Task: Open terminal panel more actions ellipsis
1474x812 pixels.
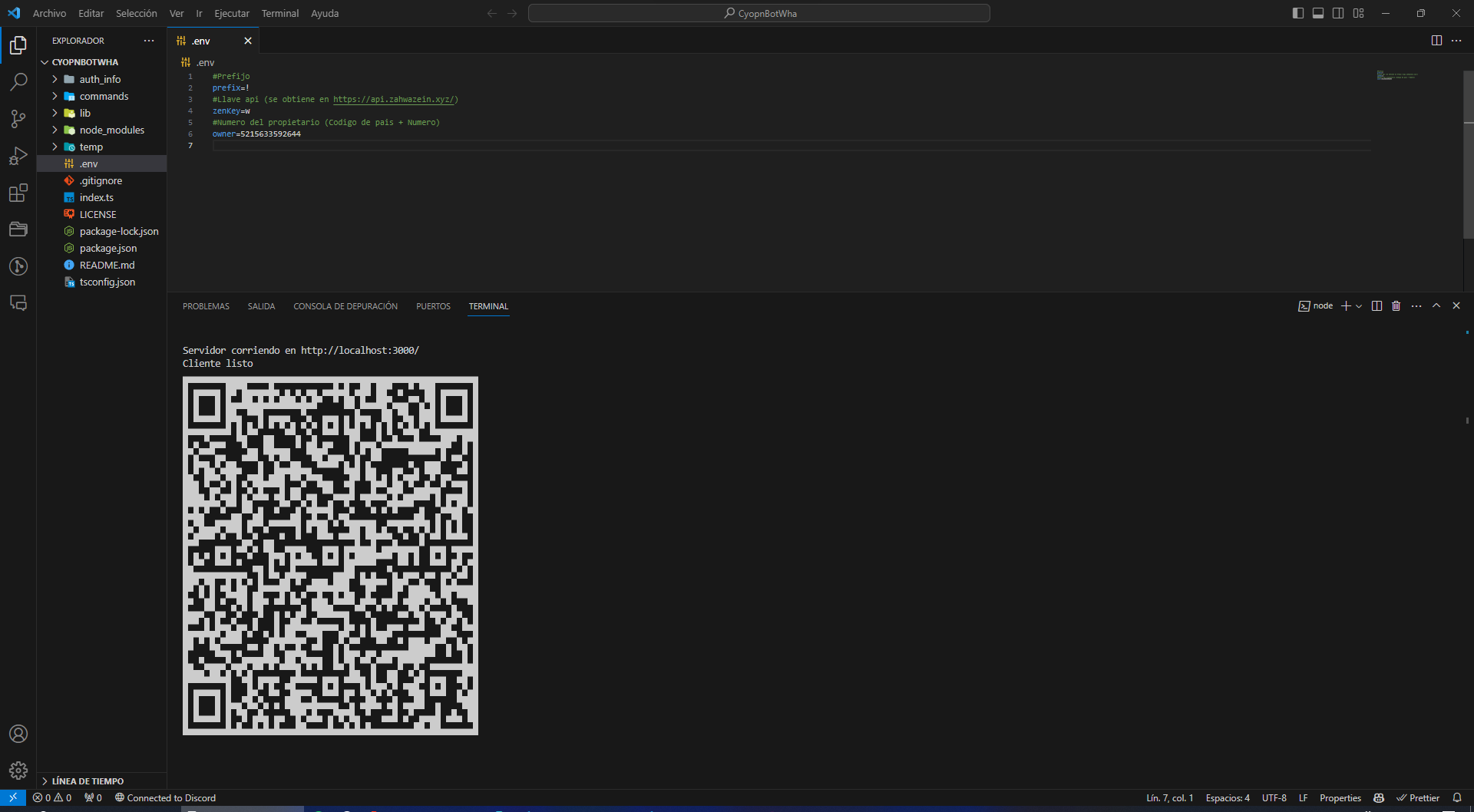Action: tap(1416, 306)
